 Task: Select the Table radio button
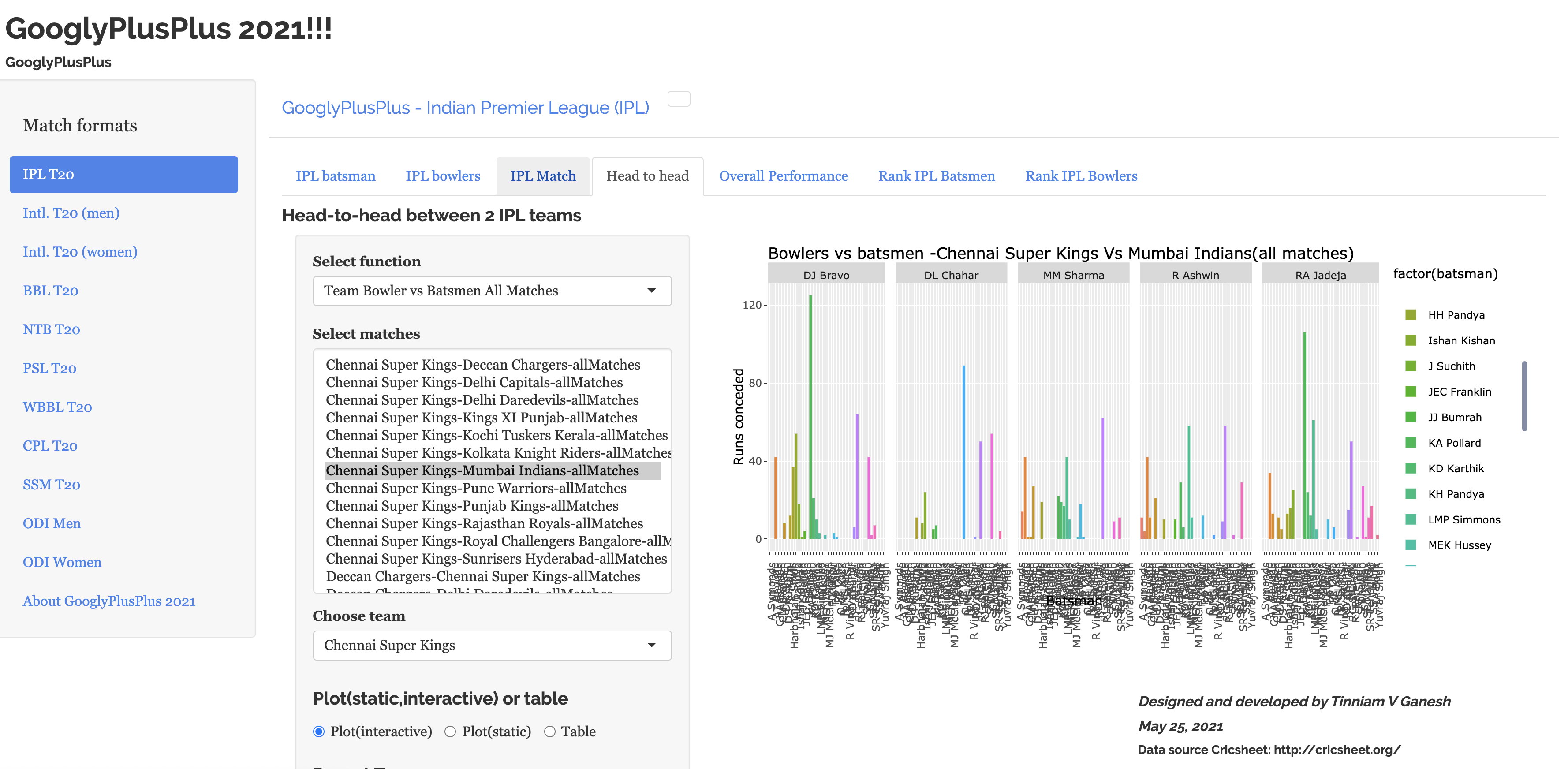[550, 731]
